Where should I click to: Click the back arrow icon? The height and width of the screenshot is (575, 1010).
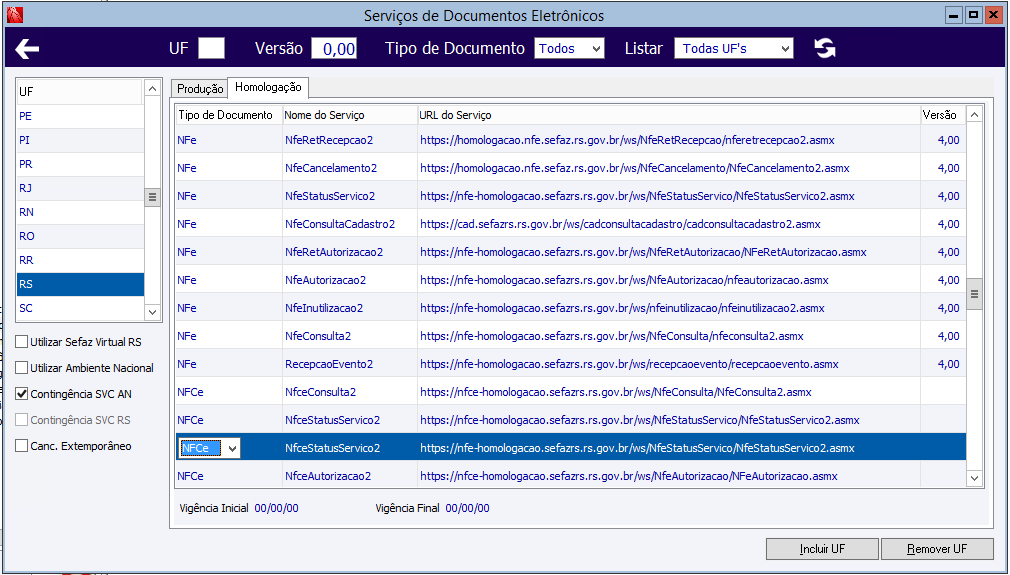[x=27, y=49]
